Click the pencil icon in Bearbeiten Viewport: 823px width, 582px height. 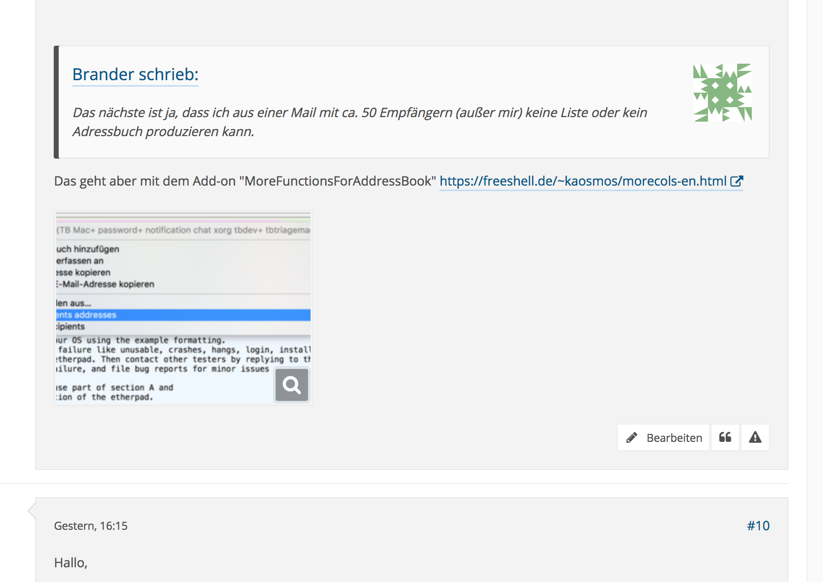[631, 438]
